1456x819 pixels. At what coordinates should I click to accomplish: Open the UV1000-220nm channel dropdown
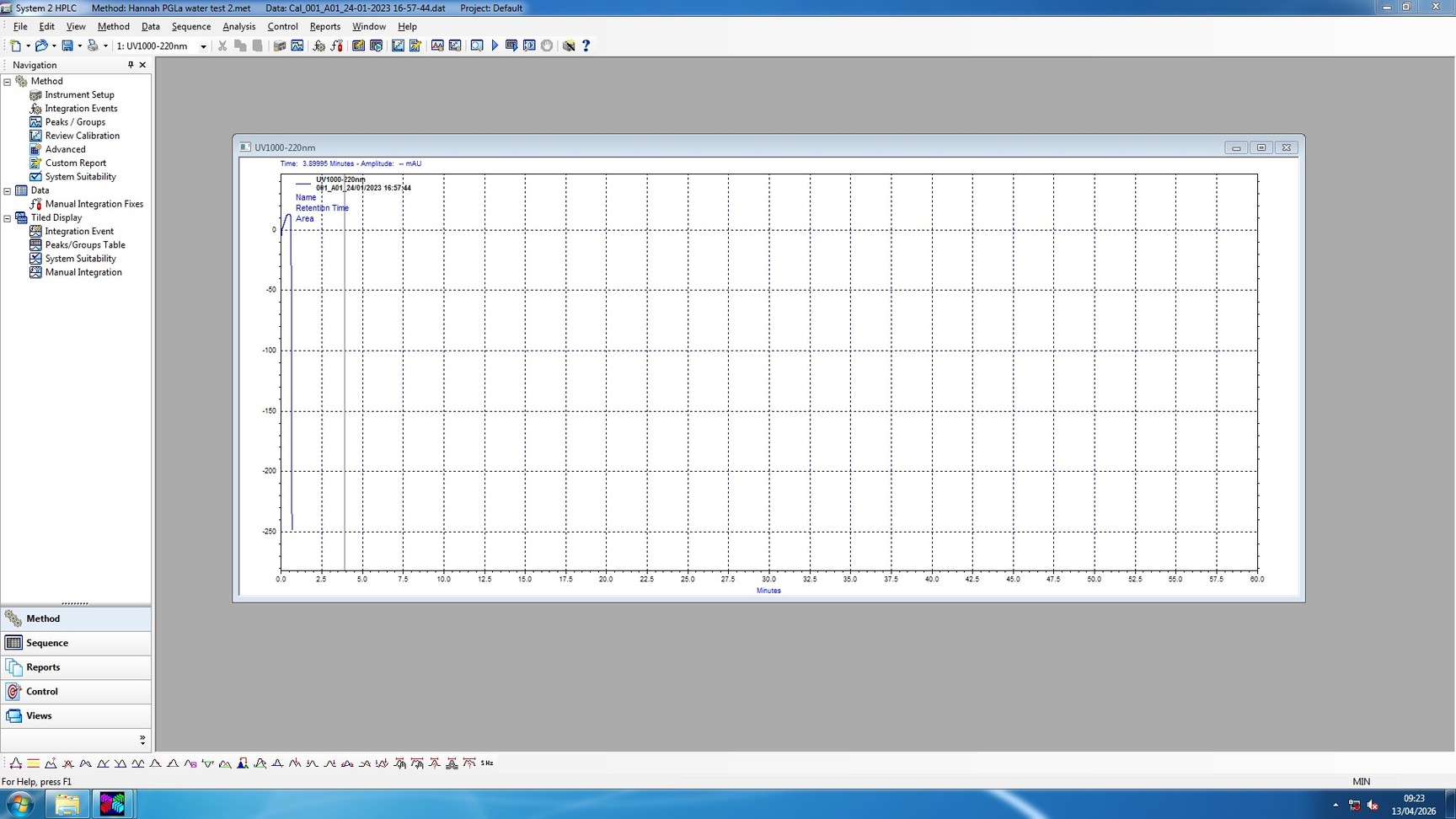pyautogui.click(x=203, y=46)
